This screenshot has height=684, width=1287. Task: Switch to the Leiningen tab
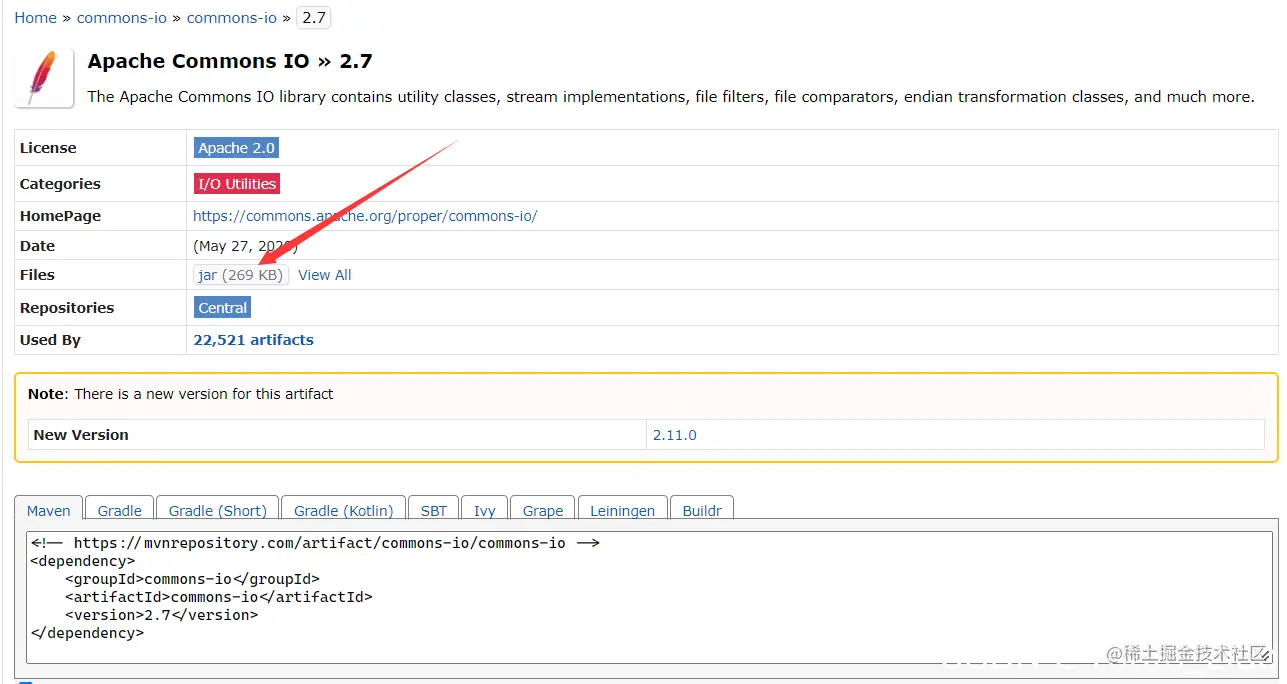623,510
